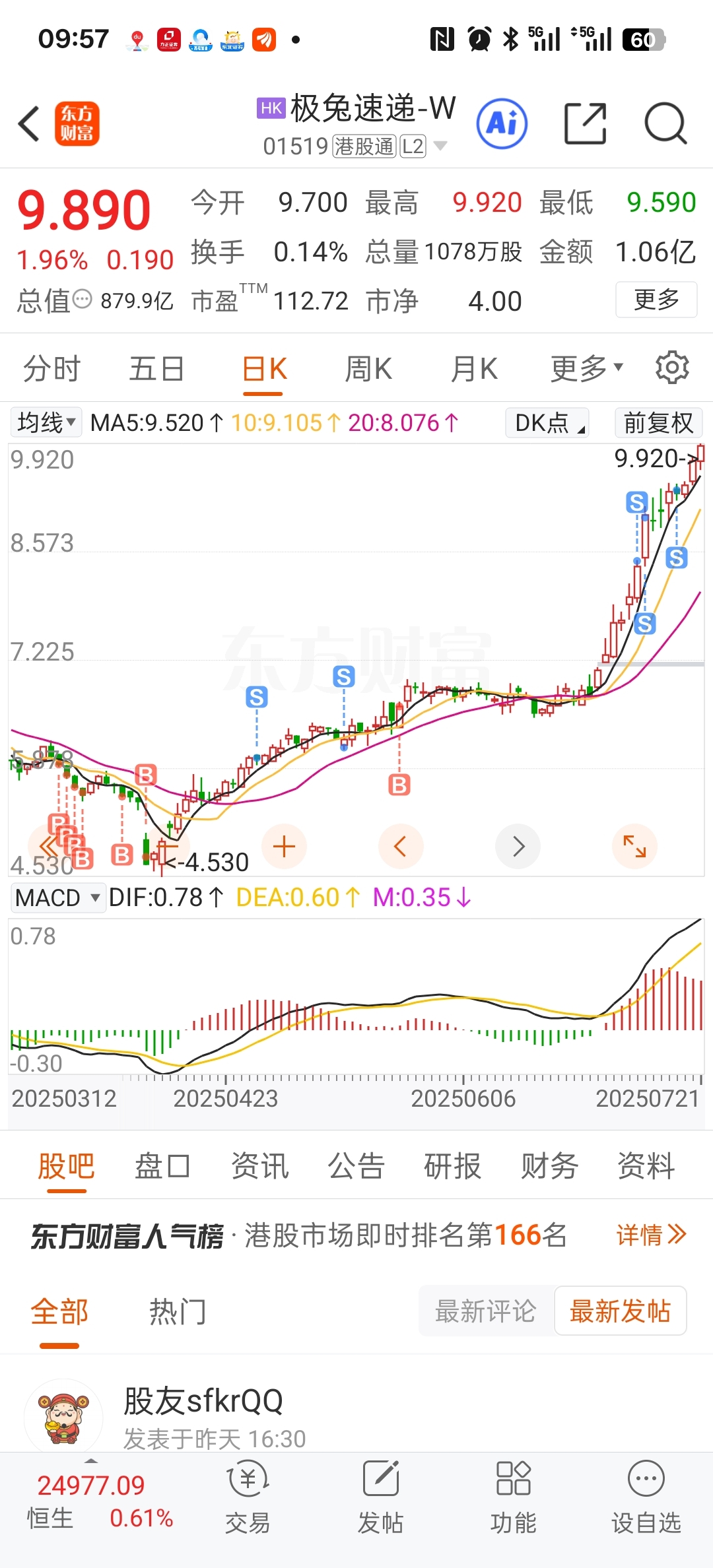
Task: Tap the 20250423 date label
Action: 225,1098
